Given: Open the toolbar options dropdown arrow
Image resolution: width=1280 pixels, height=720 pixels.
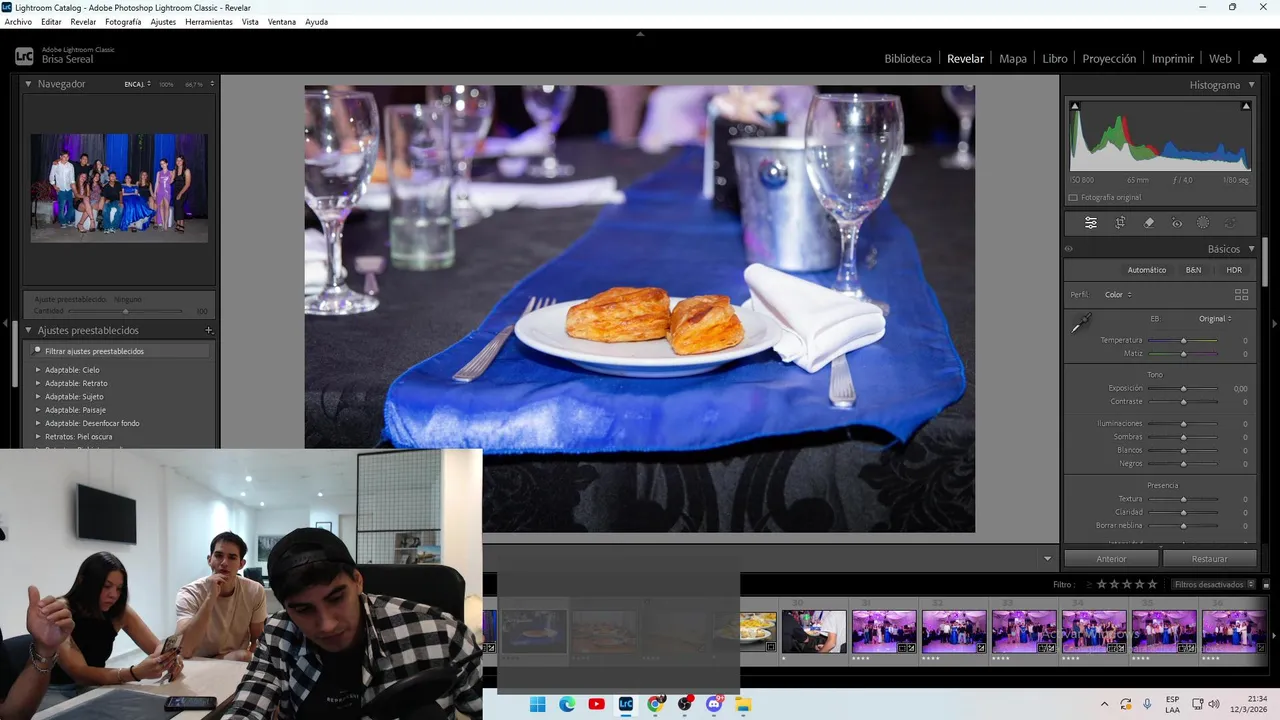Looking at the screenshot, I should point(1047,559).
